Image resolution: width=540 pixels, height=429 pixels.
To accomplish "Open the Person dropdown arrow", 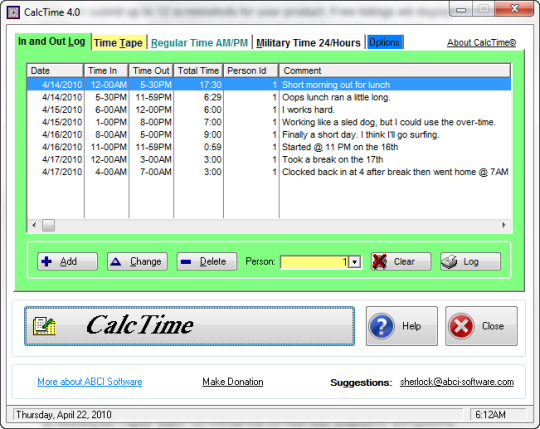I will (354, 262).
